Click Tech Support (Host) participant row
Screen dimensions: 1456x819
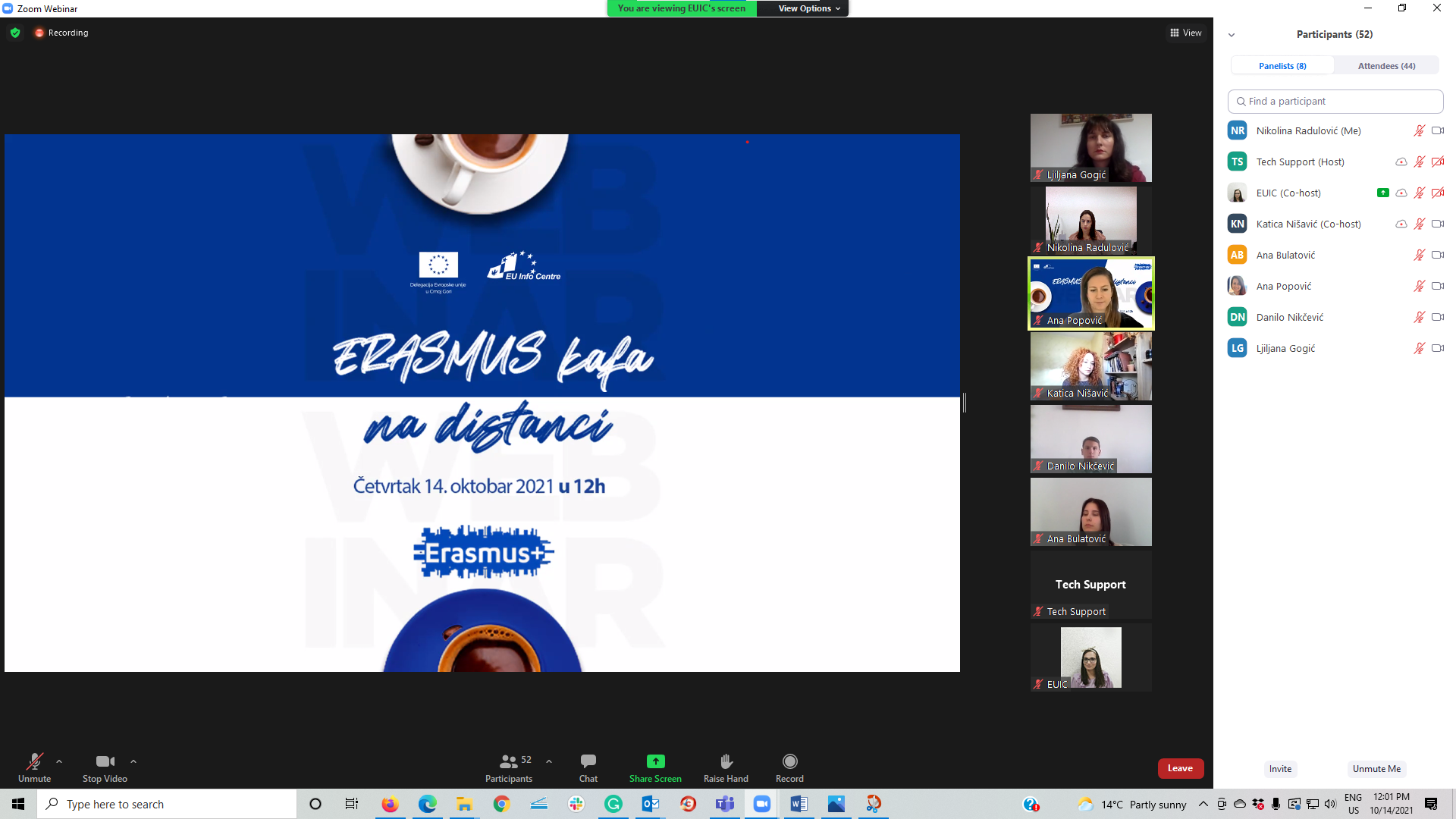point(1335,162)
